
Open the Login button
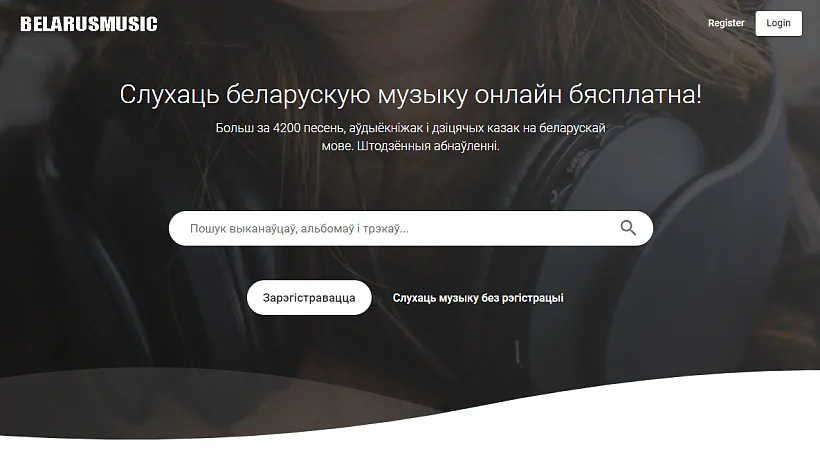point(778,23)
